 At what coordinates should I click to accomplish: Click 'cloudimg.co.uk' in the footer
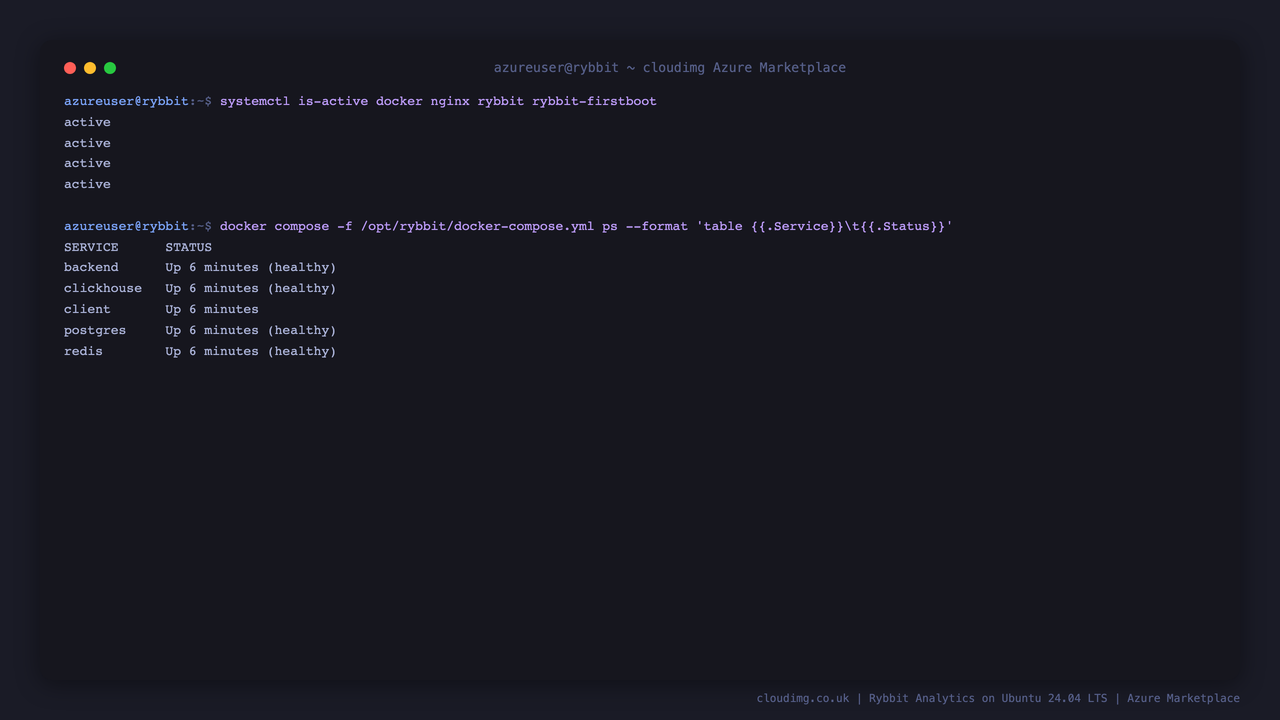[803, 698]
